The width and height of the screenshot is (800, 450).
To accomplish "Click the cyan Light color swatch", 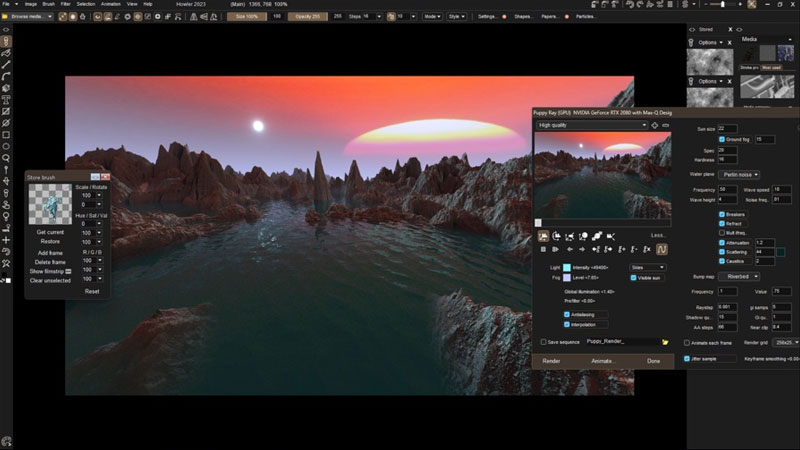I will pyautogui.click(x=567, y=268).
